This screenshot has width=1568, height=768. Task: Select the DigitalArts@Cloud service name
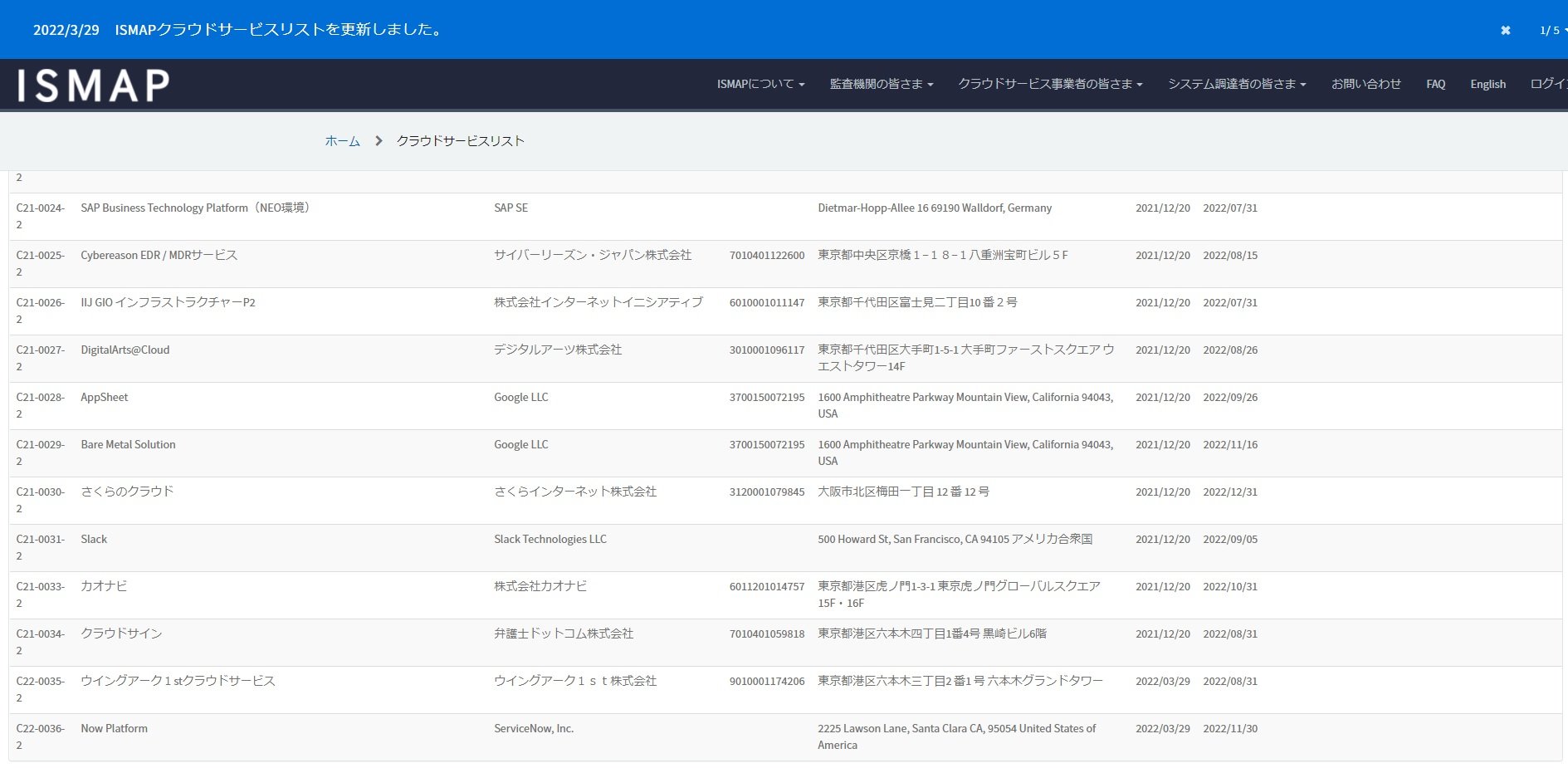(x=125, y=350)
